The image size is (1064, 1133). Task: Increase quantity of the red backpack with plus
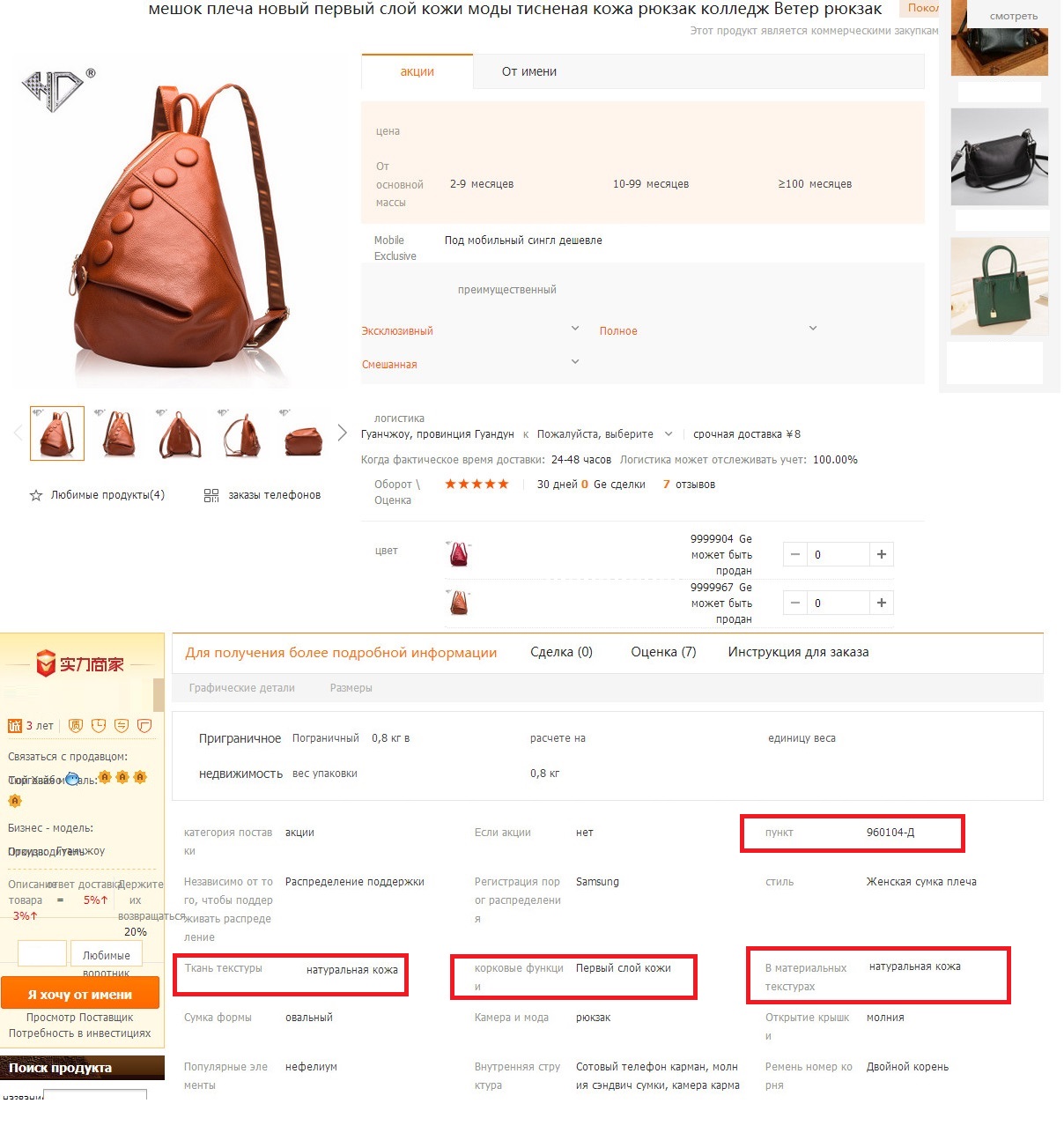(x=882, y=554)
